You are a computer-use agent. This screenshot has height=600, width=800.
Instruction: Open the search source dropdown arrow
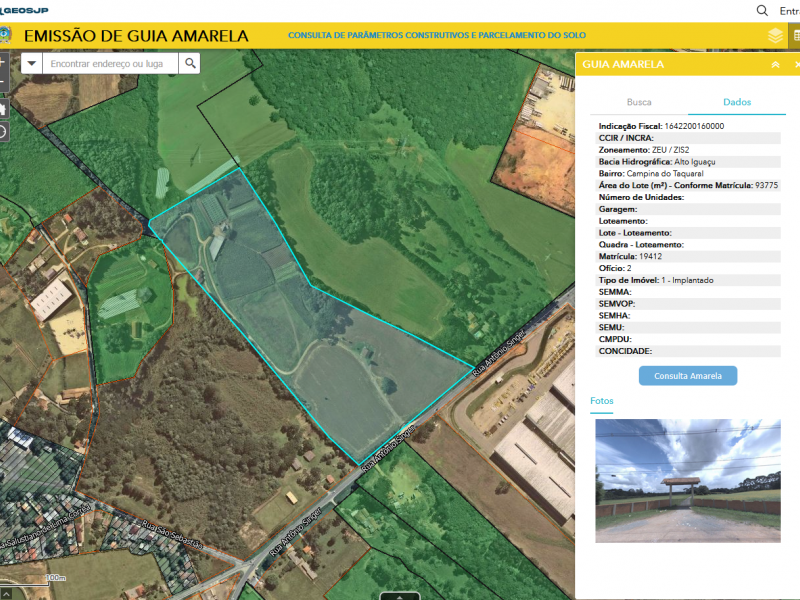coord(32,63)
